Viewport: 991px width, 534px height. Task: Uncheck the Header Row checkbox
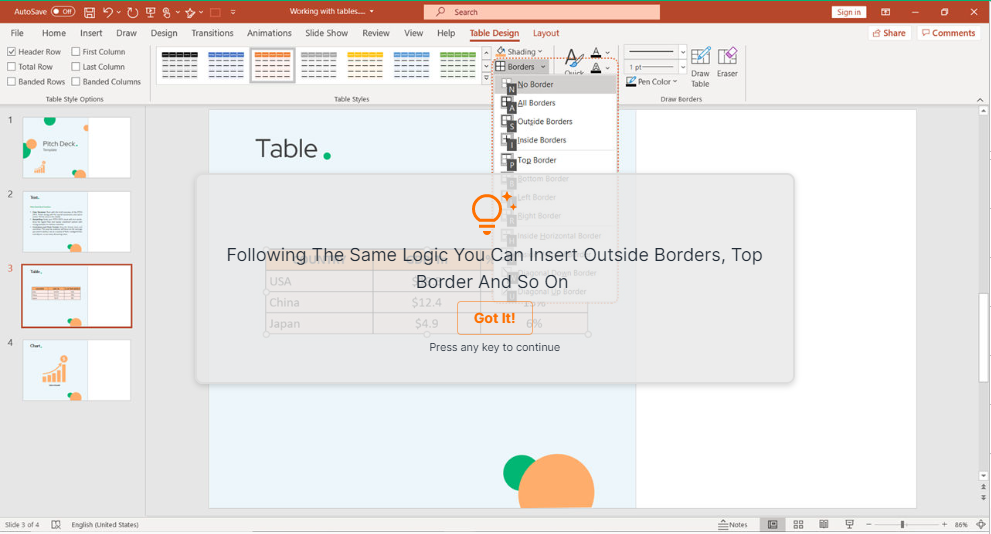[11, 52]
